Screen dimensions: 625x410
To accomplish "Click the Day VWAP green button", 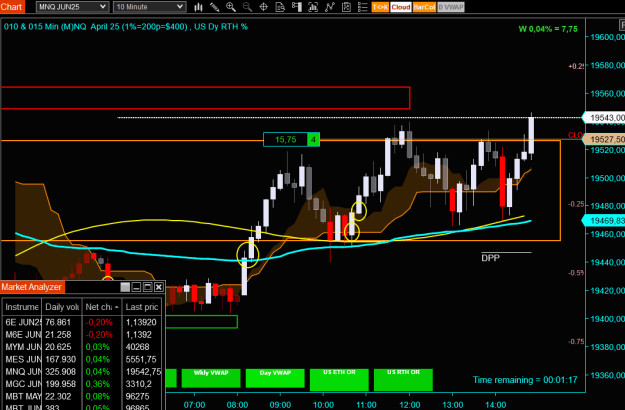I will point(275,378).
